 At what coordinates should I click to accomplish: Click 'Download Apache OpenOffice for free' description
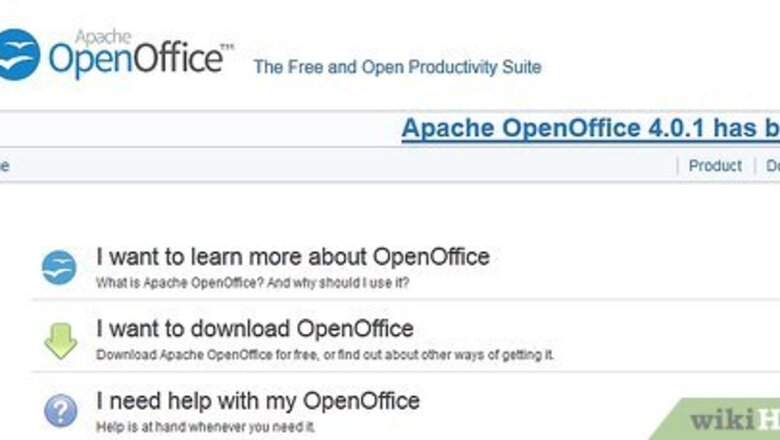[325, 355]
